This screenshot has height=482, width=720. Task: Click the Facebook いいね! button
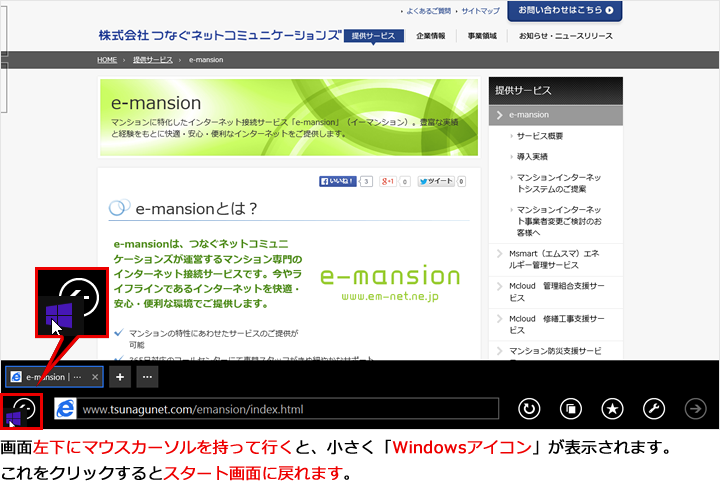[x=338, y=181]
